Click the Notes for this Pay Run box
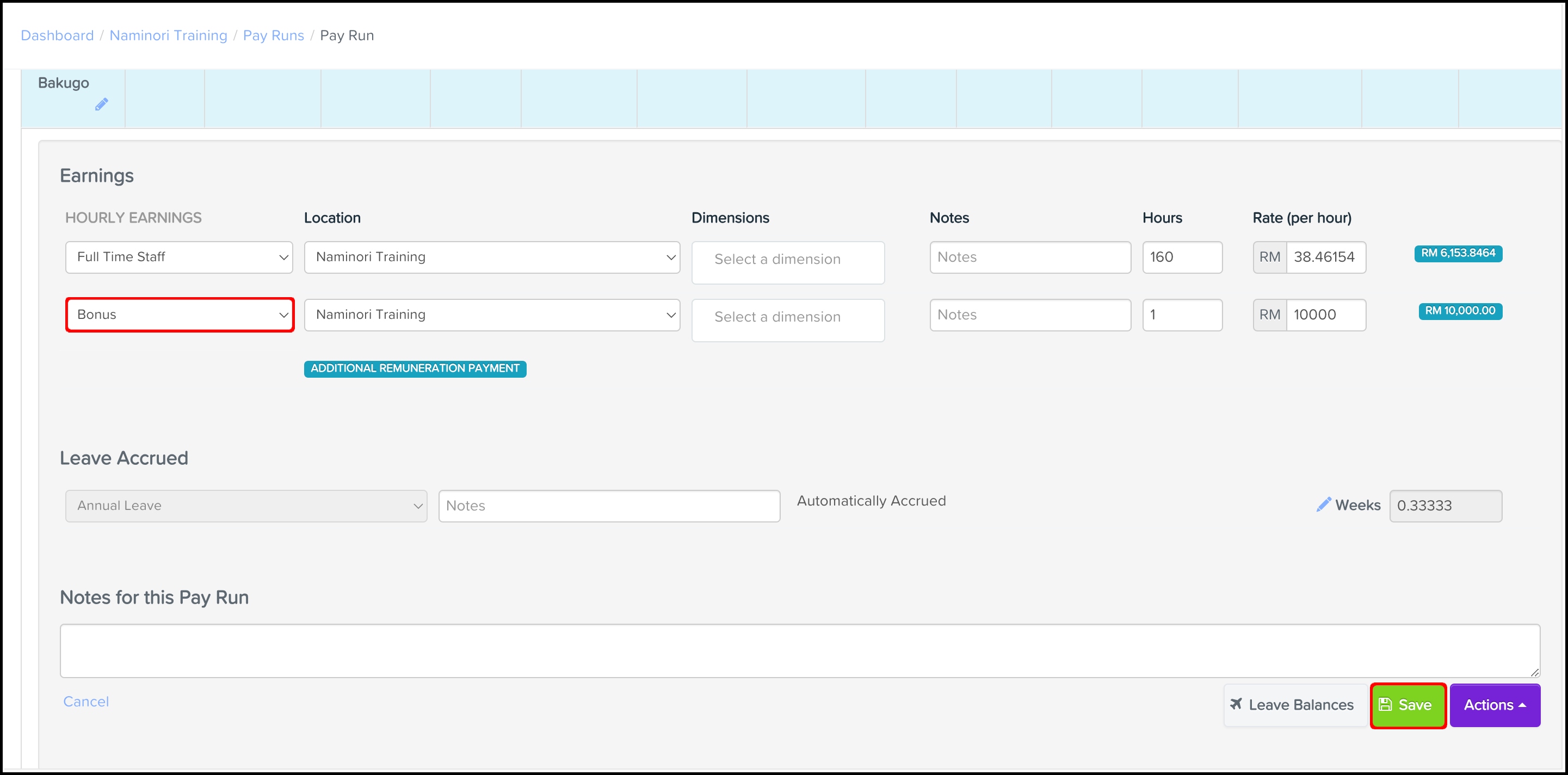This screenshot has height=775, width=1568. 799,650
